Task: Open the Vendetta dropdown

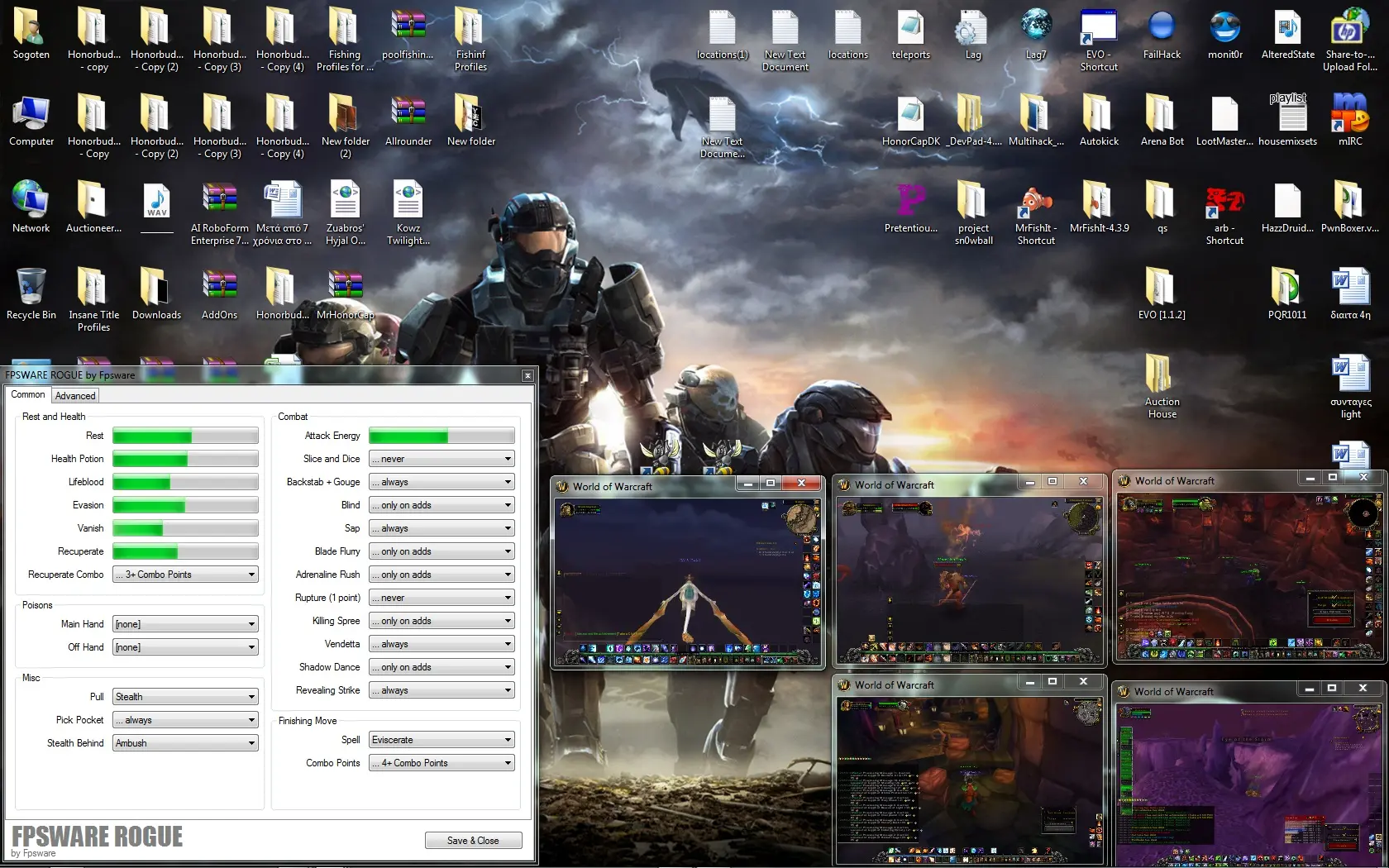Action: pos(442,644)
